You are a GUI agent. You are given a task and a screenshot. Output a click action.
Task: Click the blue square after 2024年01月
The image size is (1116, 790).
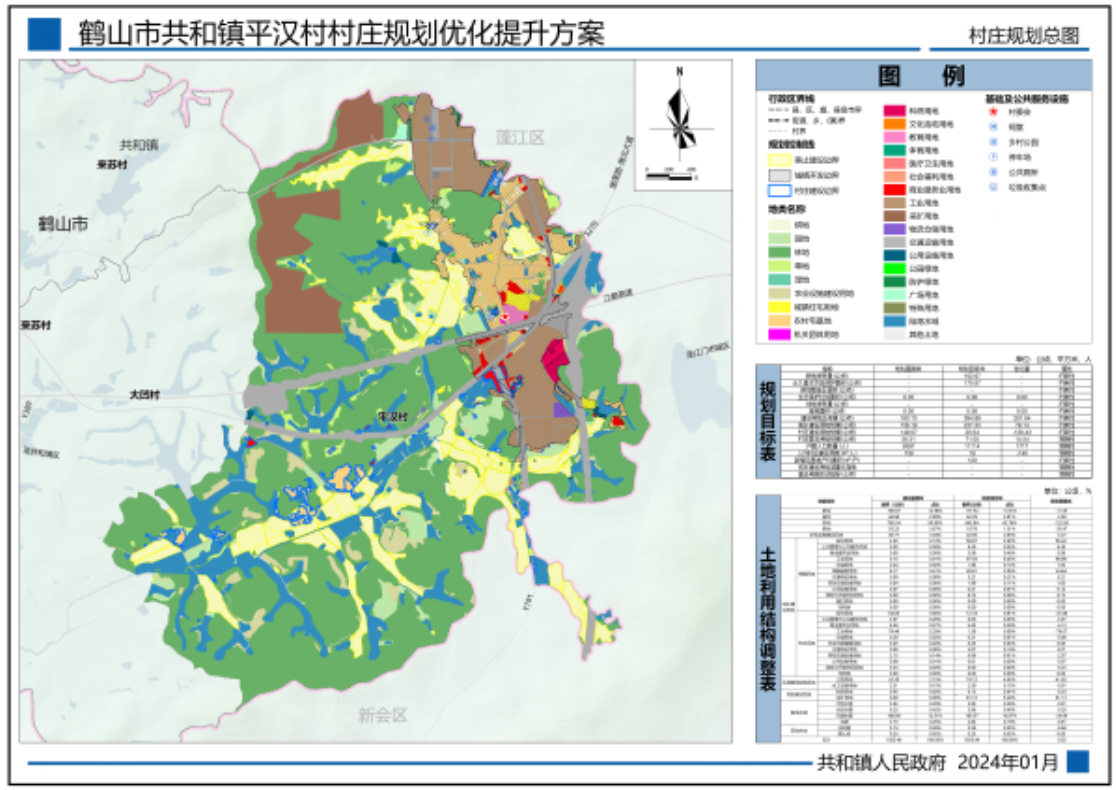1077,762
